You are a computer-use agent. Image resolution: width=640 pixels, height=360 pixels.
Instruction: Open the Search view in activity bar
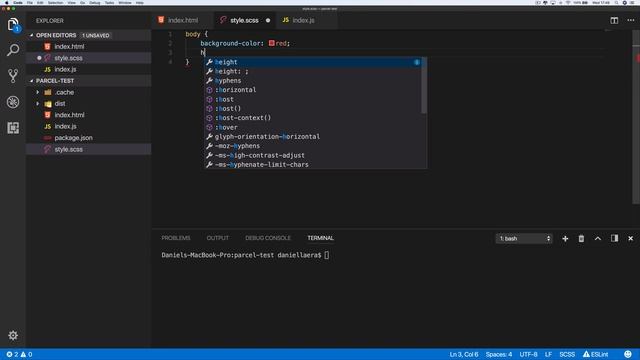click(x=13, y=50)
